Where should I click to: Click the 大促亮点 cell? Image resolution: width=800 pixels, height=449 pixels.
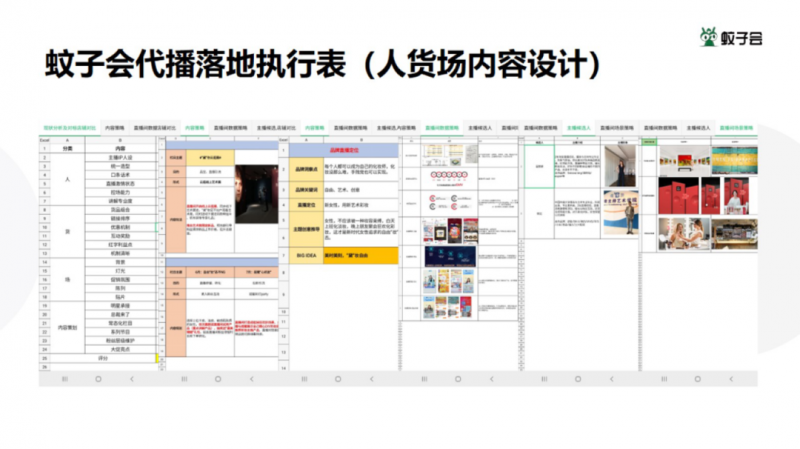[x=120, y=349]
